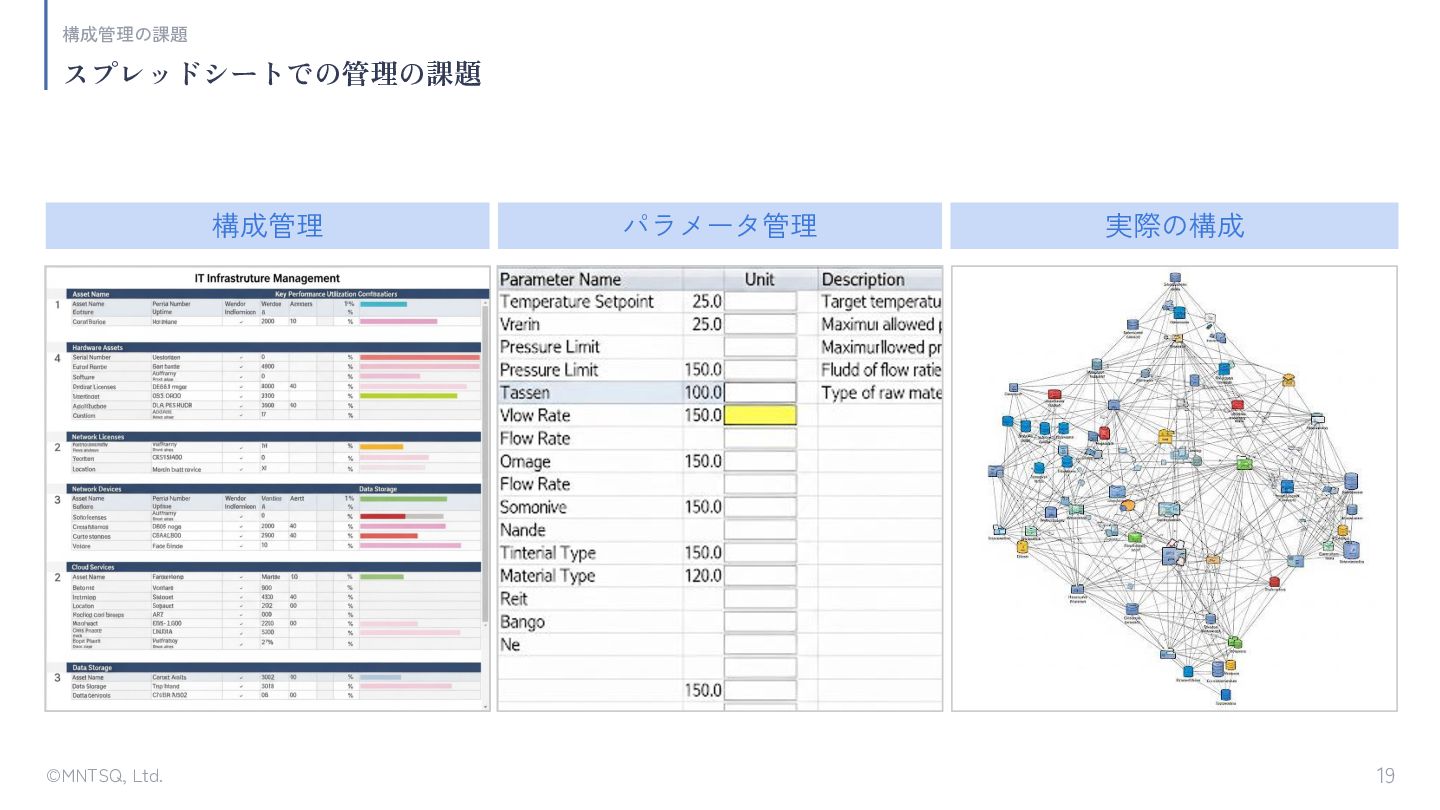1440x810 pixels.
Task: Click the value 100.0 in Tassen row
Action: pos(703,392)
